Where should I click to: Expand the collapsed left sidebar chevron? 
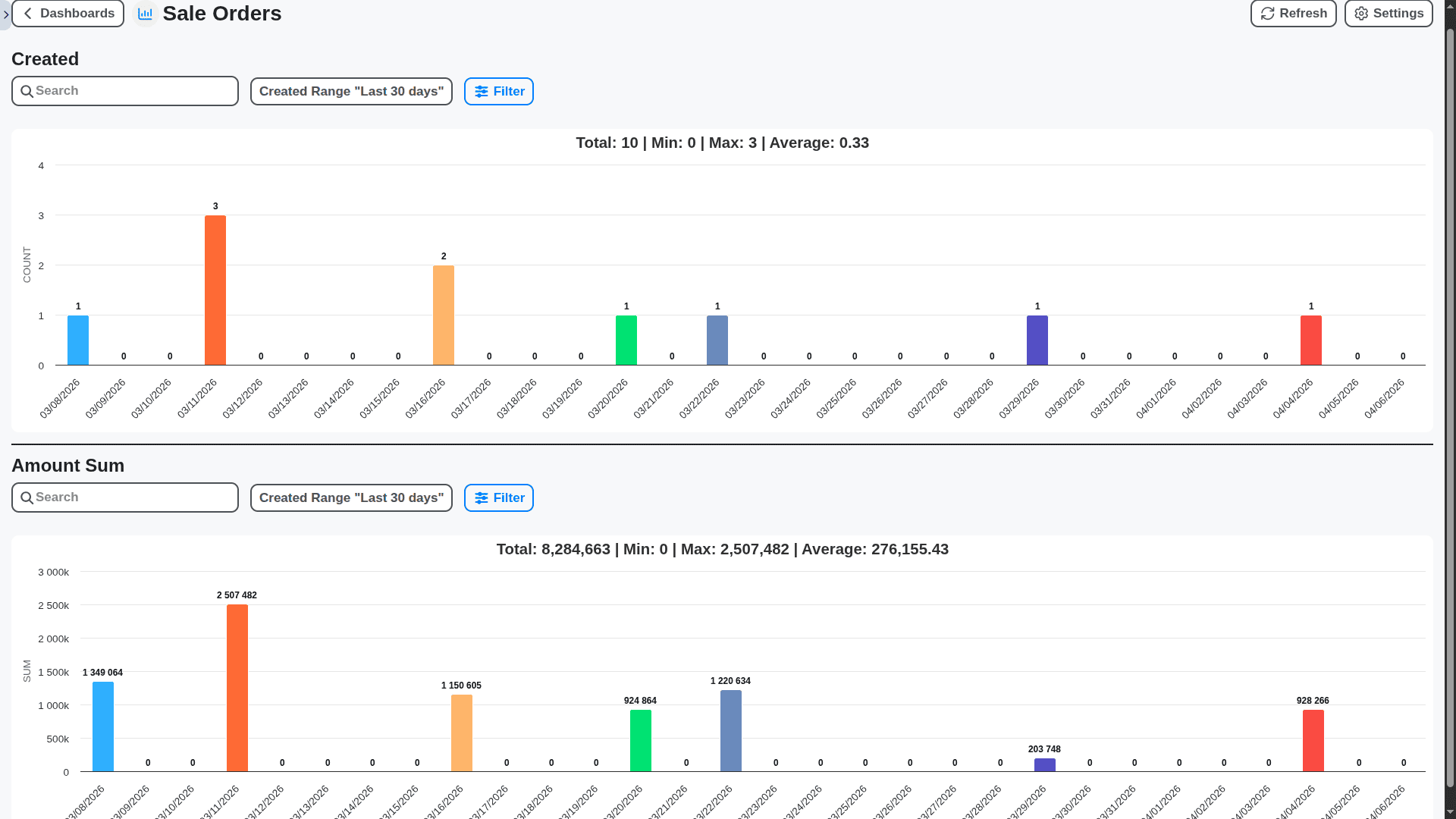click(x=6, y=14)
